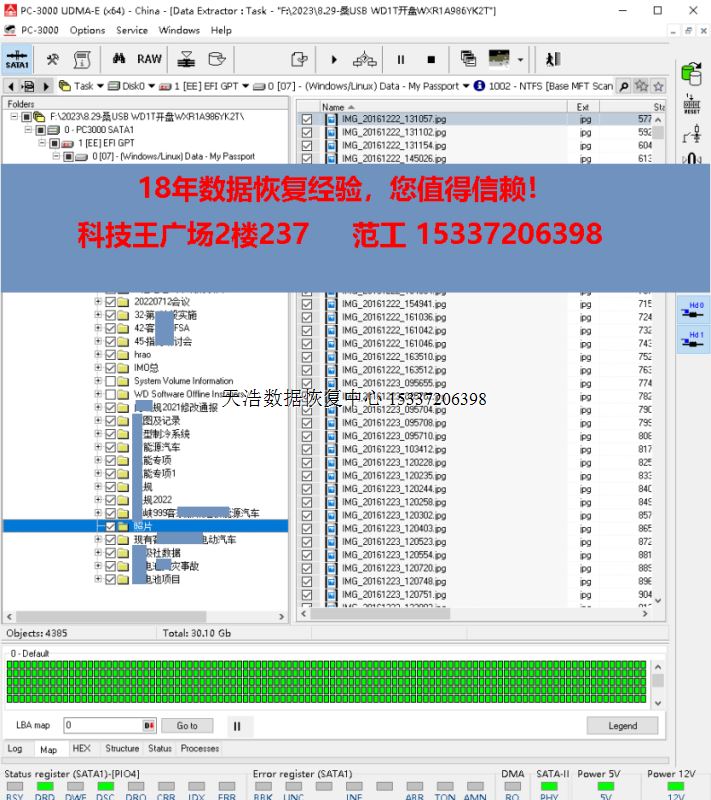The width and height of the screenshot is (711, 800).
Task: Toggle the hrao folder checkbox
Action: click(111, 355)
